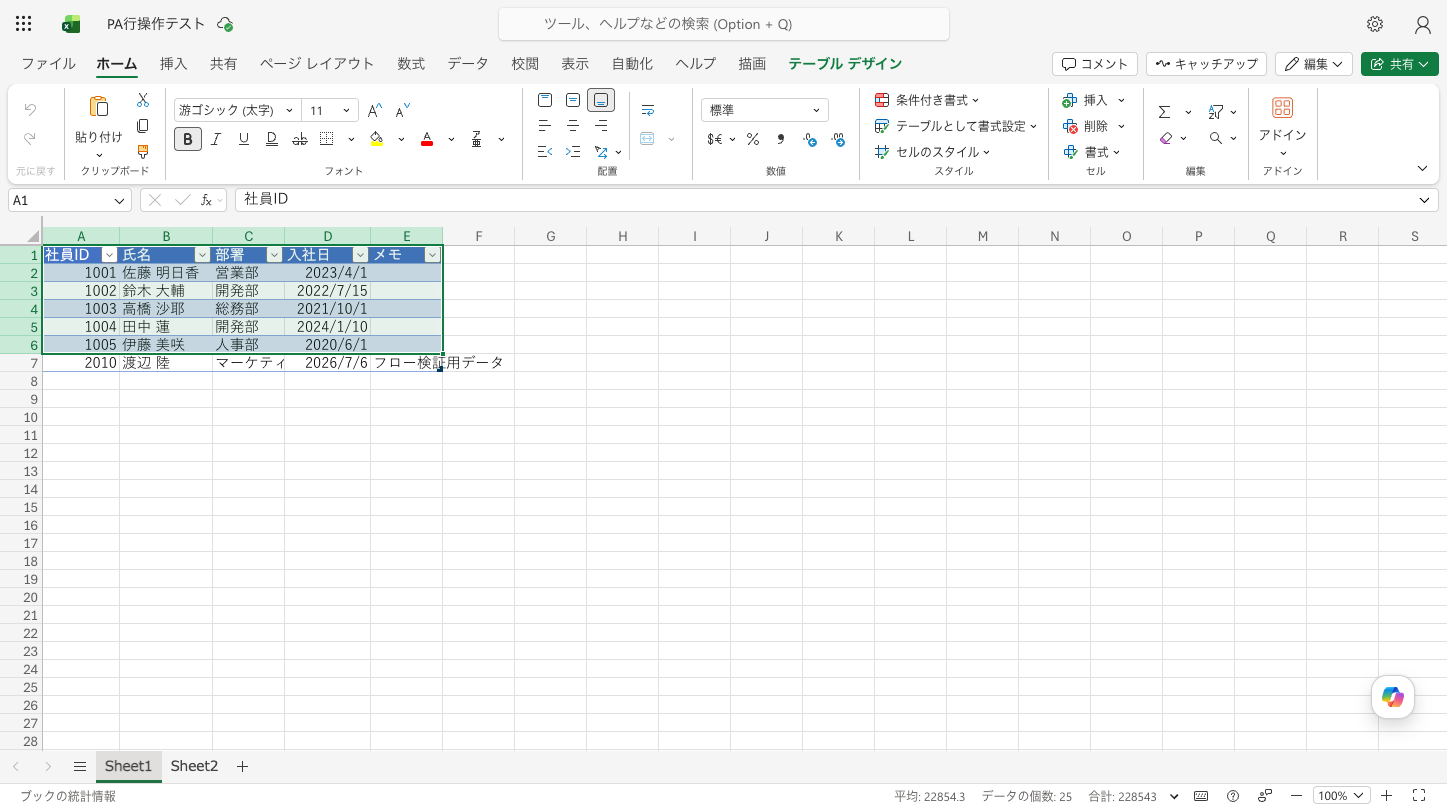Click the green 共有 button
The height and width of the screenshot is (806, 1447).
click(x=1399, y=64)
